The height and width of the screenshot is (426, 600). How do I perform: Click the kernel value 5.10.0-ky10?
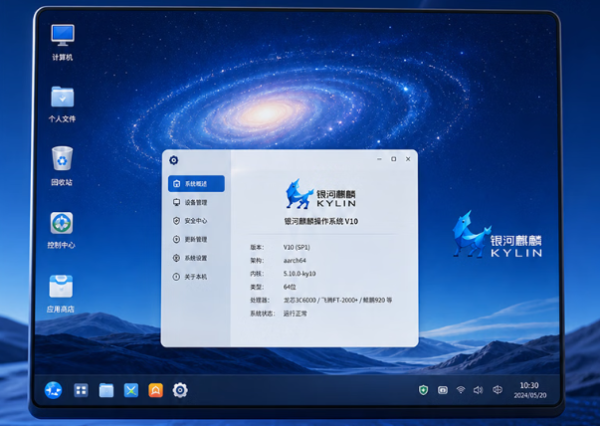point(300,274)
